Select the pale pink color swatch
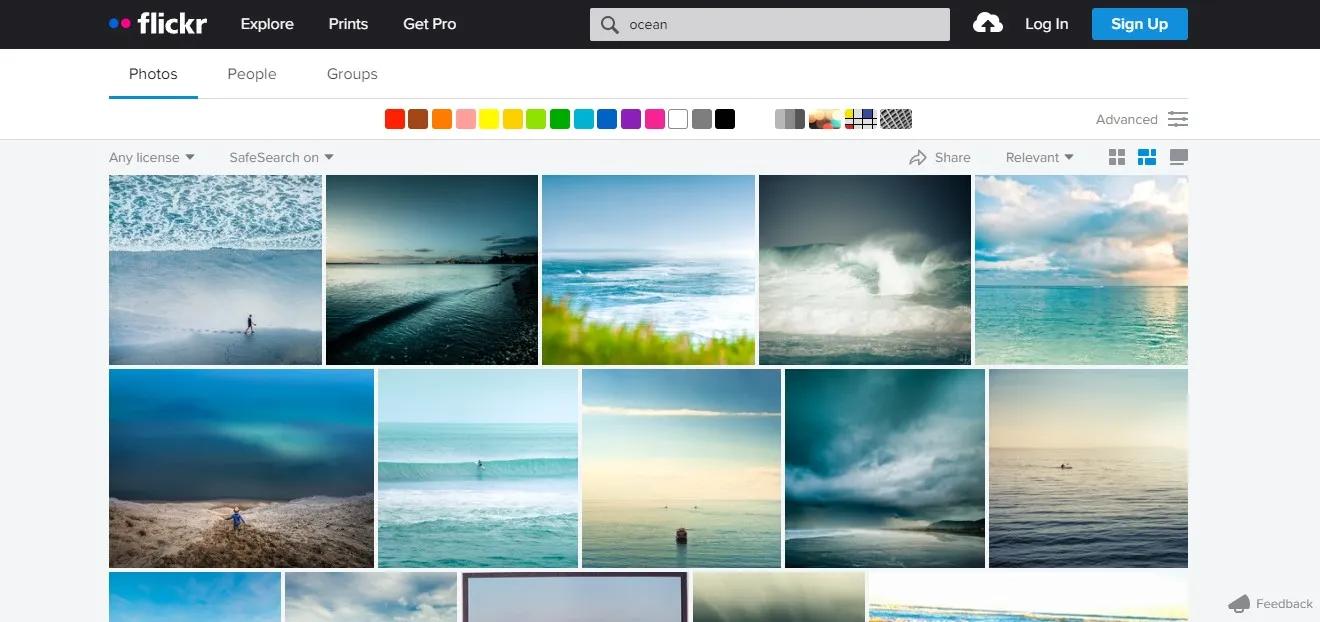The width and height of the screenshot is (1320, 622). coord(465,119)
